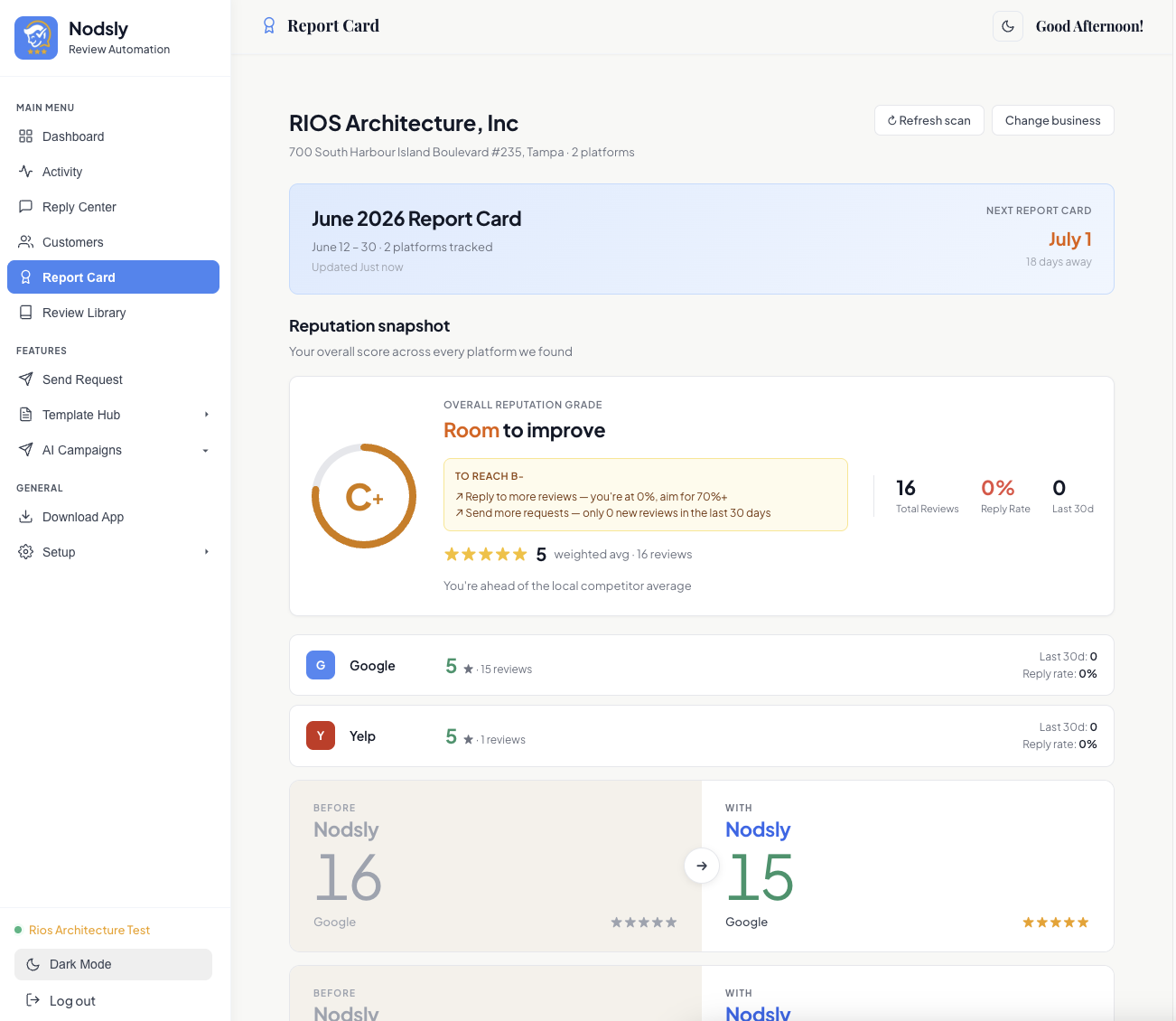This screenshot has height=1021, width=1176.
Task: Click the Template Hub document icon
Action: point(25,415)
